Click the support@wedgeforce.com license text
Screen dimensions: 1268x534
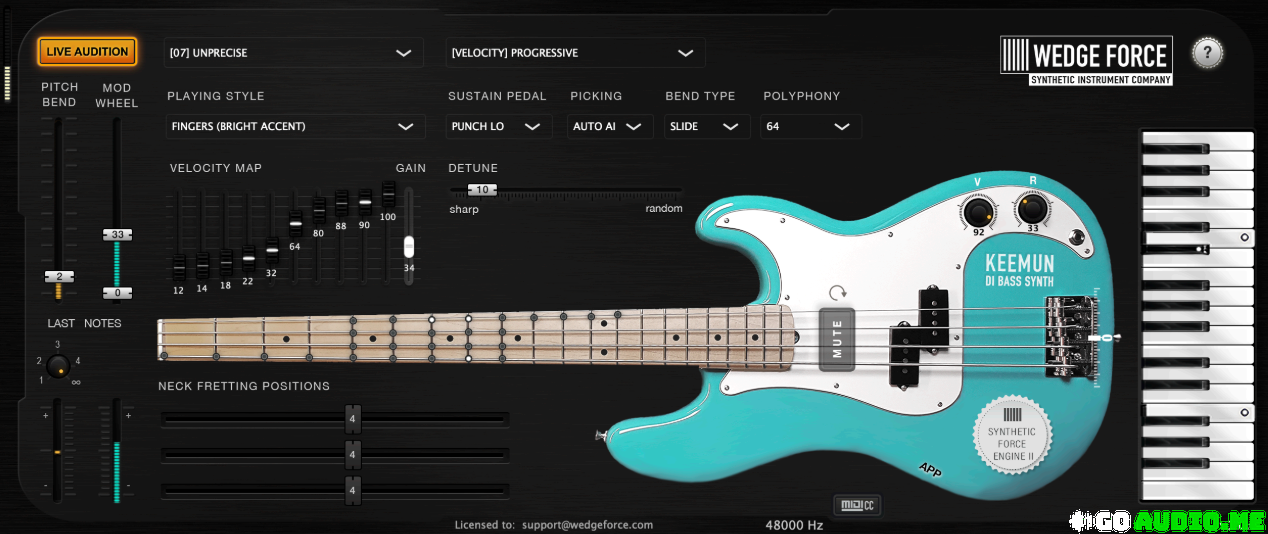point(587,524)
